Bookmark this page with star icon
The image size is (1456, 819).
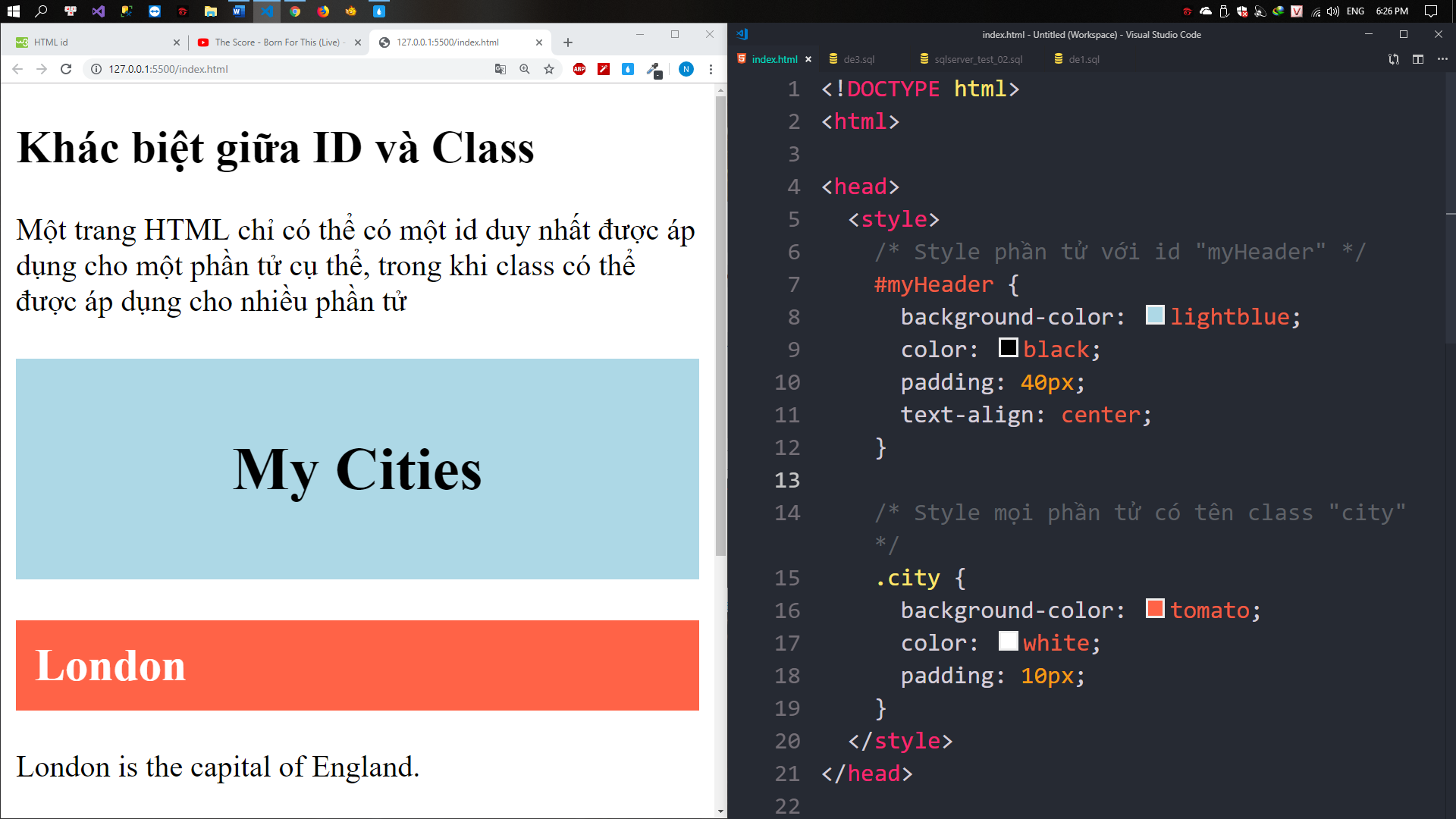click(549, 69)
